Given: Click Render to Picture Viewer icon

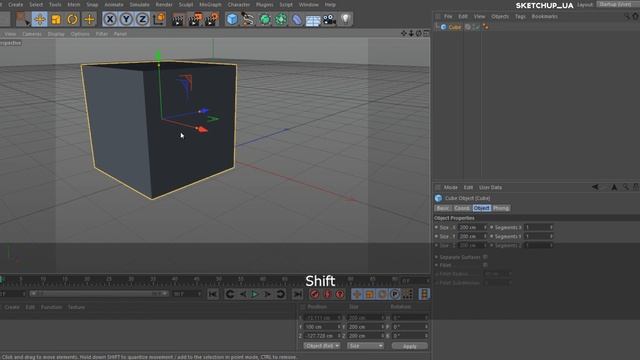Looking at the screenshot, I should click(x=195, y=19).
